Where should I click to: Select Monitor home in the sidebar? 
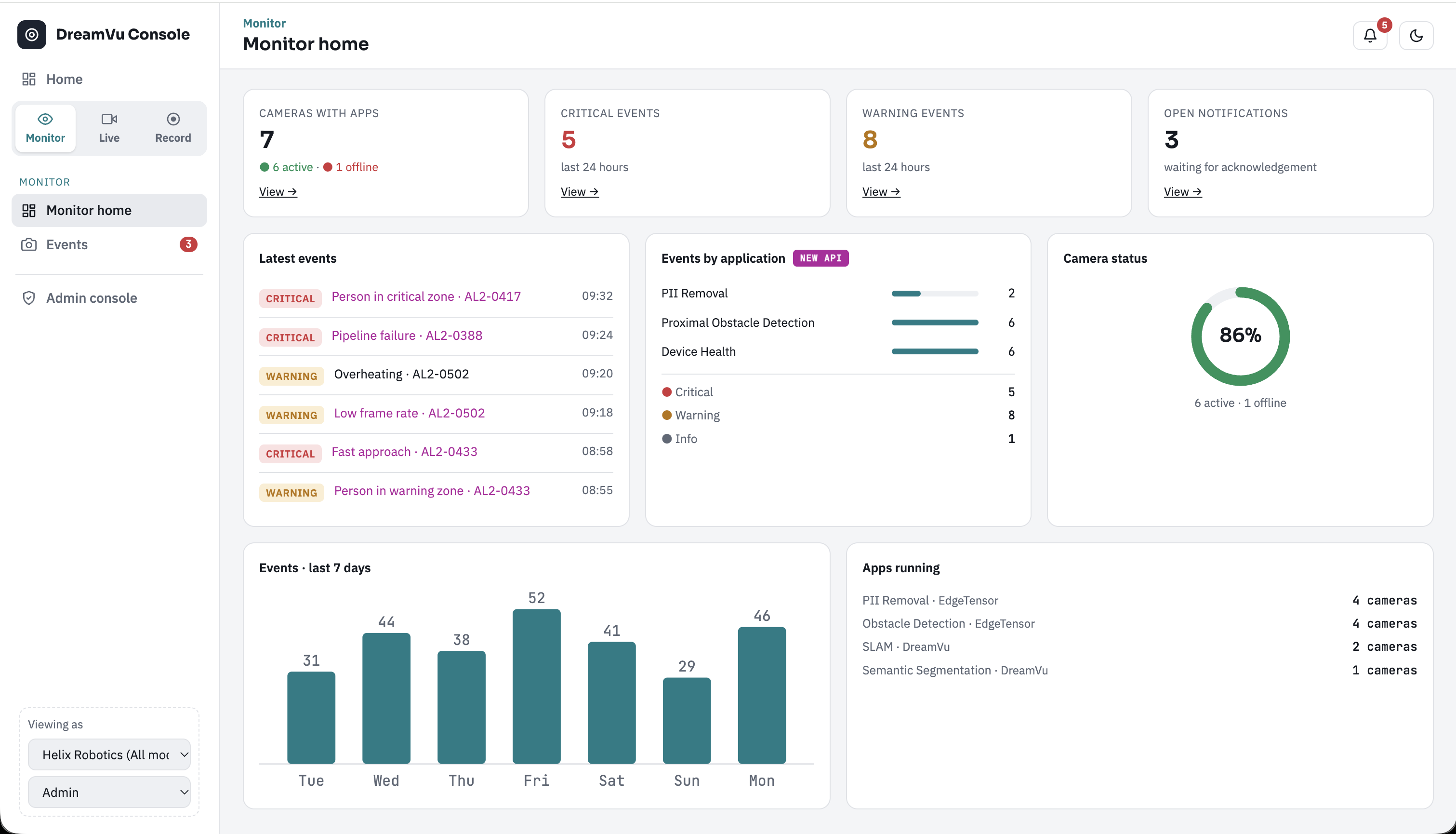pos(109,210)
